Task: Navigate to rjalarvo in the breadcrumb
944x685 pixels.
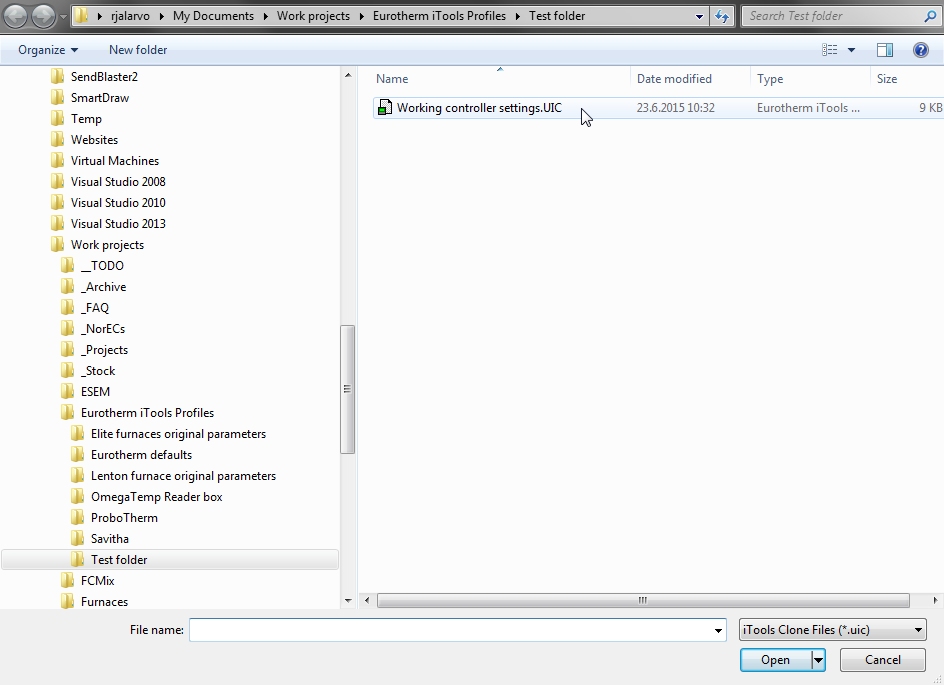Action: tap(131, 16)
